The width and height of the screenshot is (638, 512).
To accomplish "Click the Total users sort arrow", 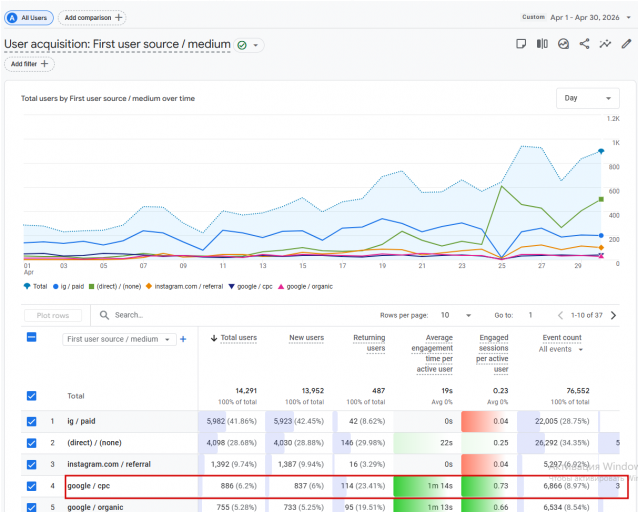I will (x=214, y=338).
